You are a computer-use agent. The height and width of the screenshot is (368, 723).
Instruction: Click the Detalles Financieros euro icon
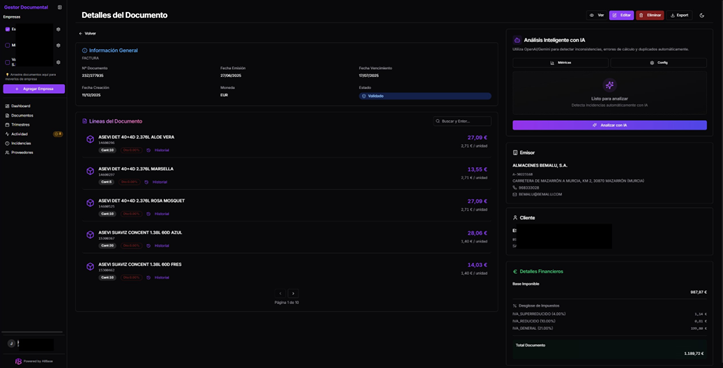(515, 272)
